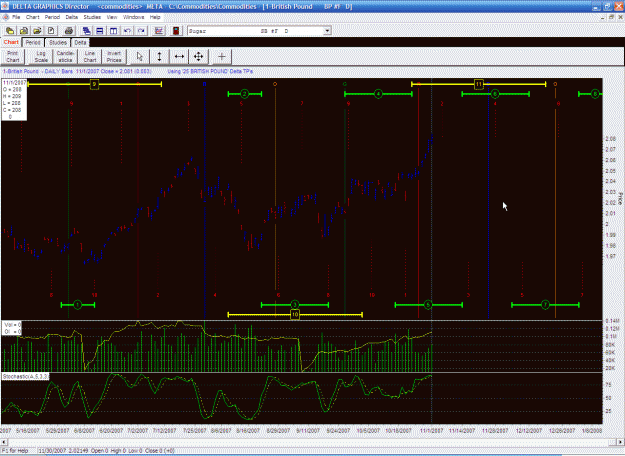Click the app icon left of File menu

(x=6, y=17)
